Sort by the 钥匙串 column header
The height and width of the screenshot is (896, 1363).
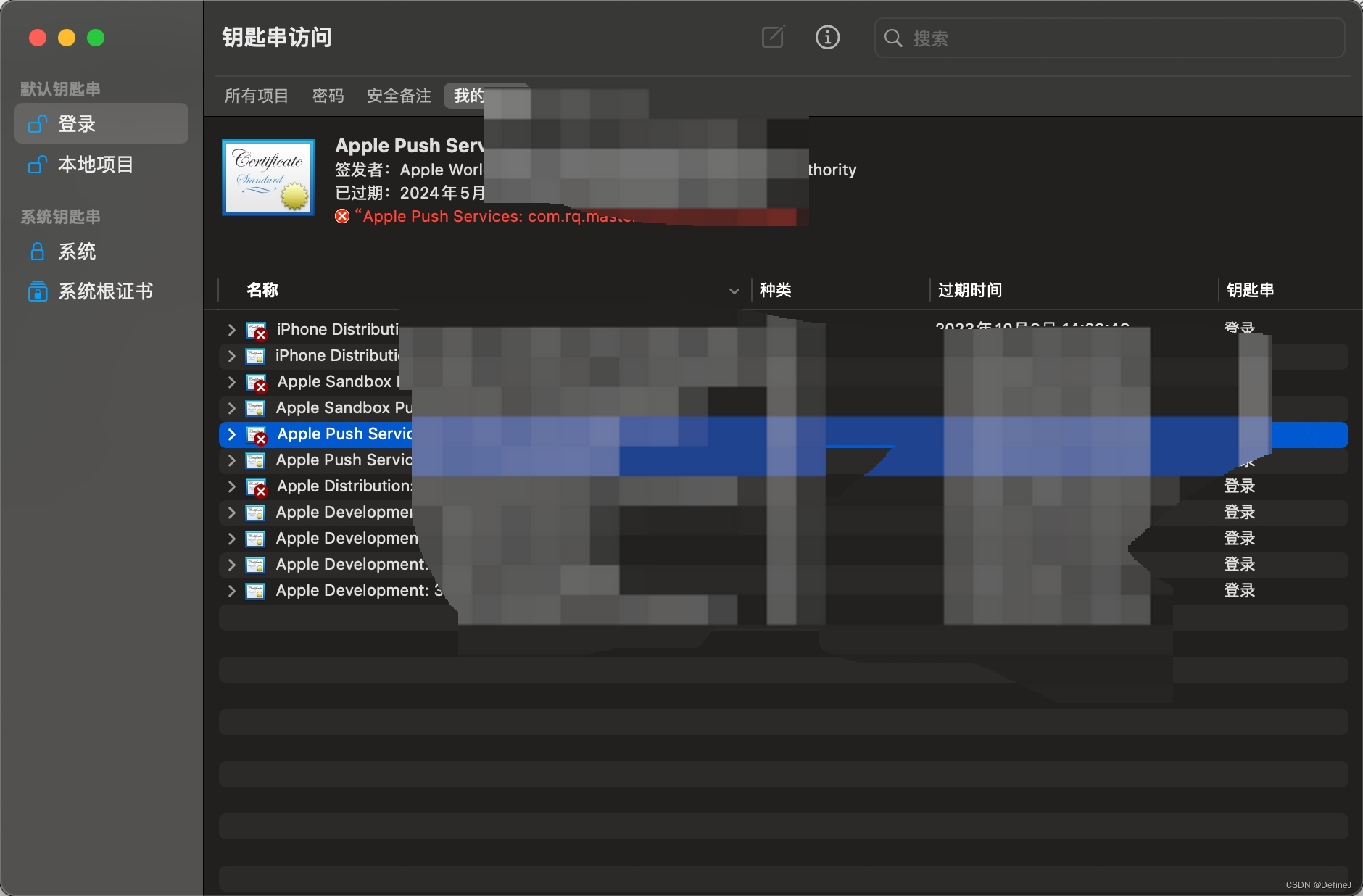(x=1251, y=290)
